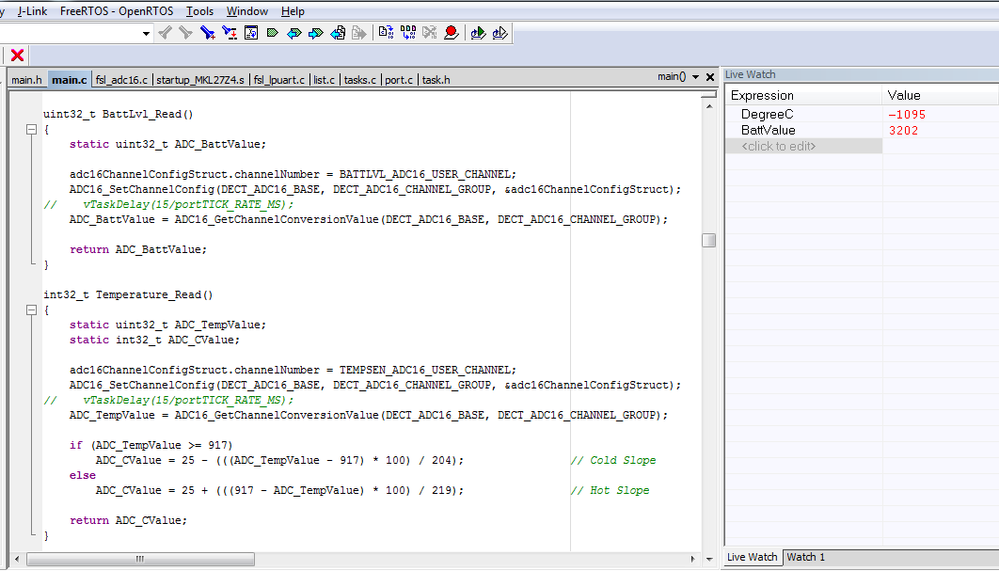
Task: Open the toolbar search combo box dropdown
Action: pyautogui.click(x=146, y=33)
